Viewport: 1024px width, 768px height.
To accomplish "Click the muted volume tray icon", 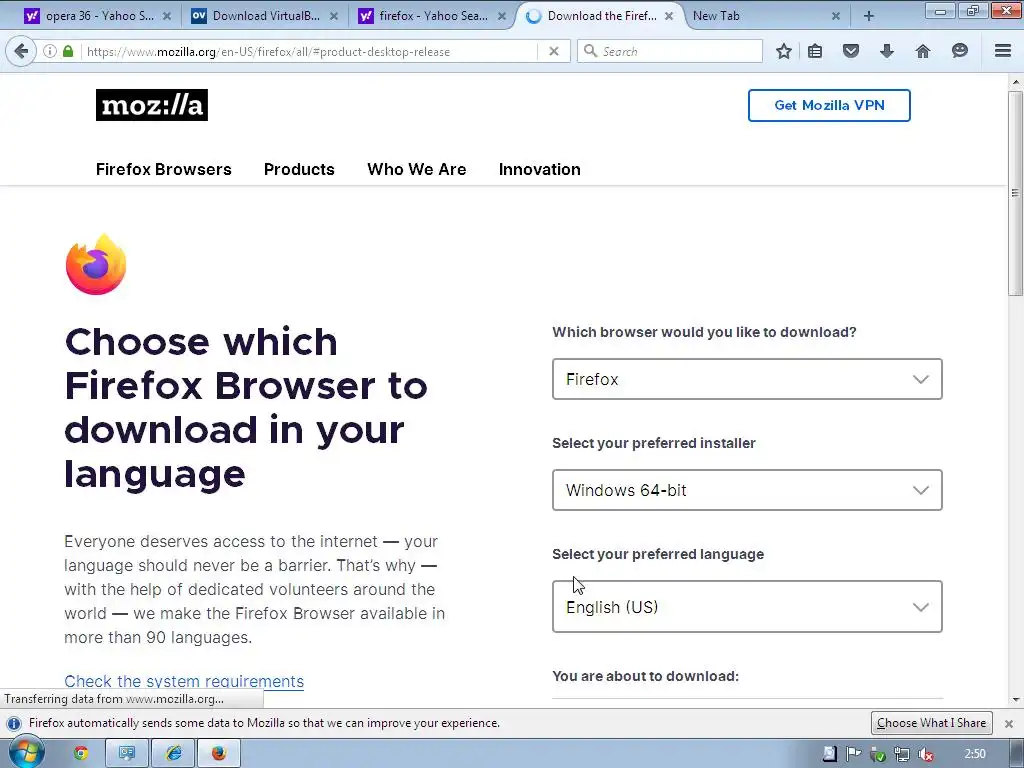I will 926,754.
